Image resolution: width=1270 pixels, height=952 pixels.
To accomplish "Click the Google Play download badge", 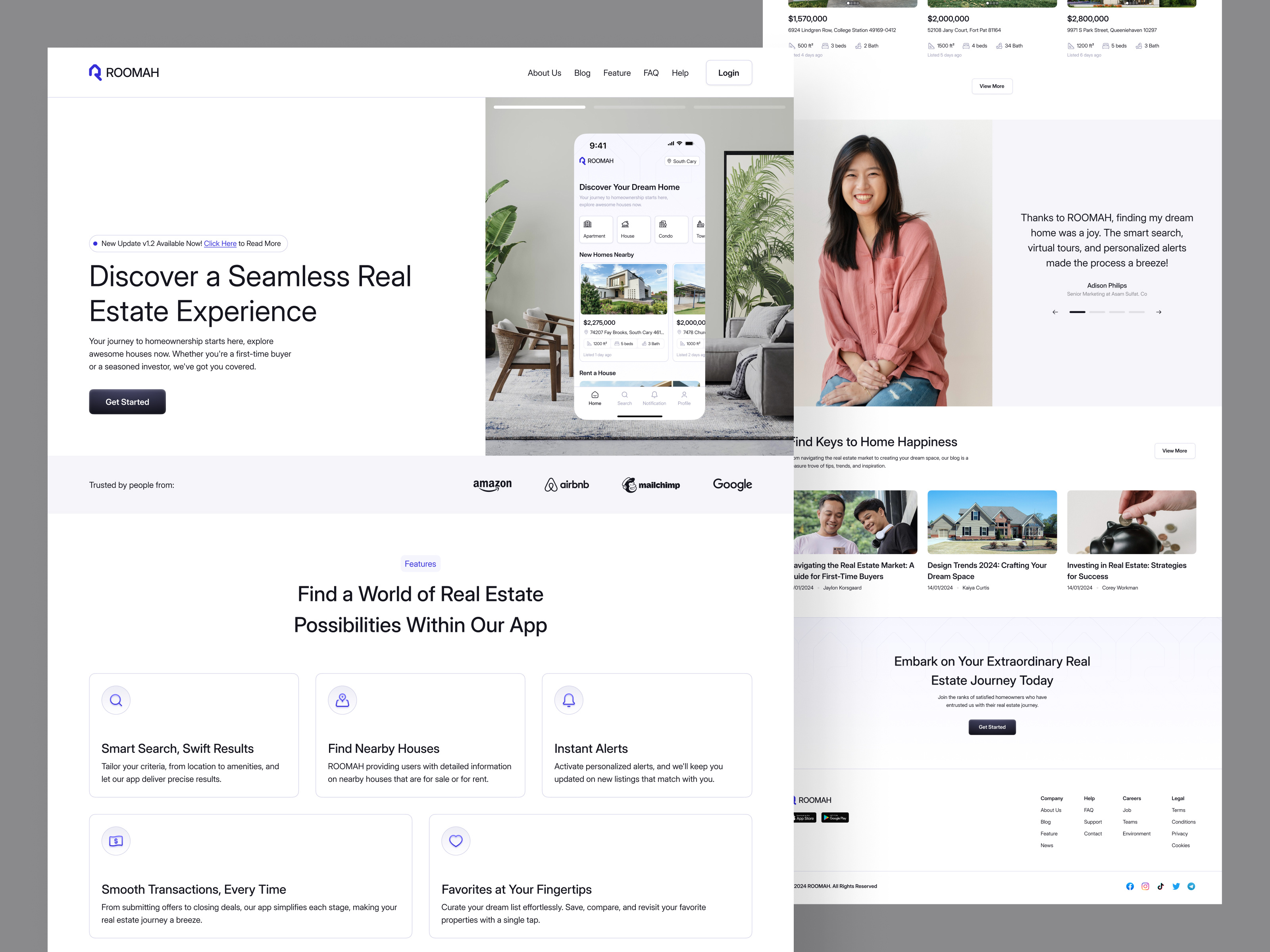I will point(835,818).
